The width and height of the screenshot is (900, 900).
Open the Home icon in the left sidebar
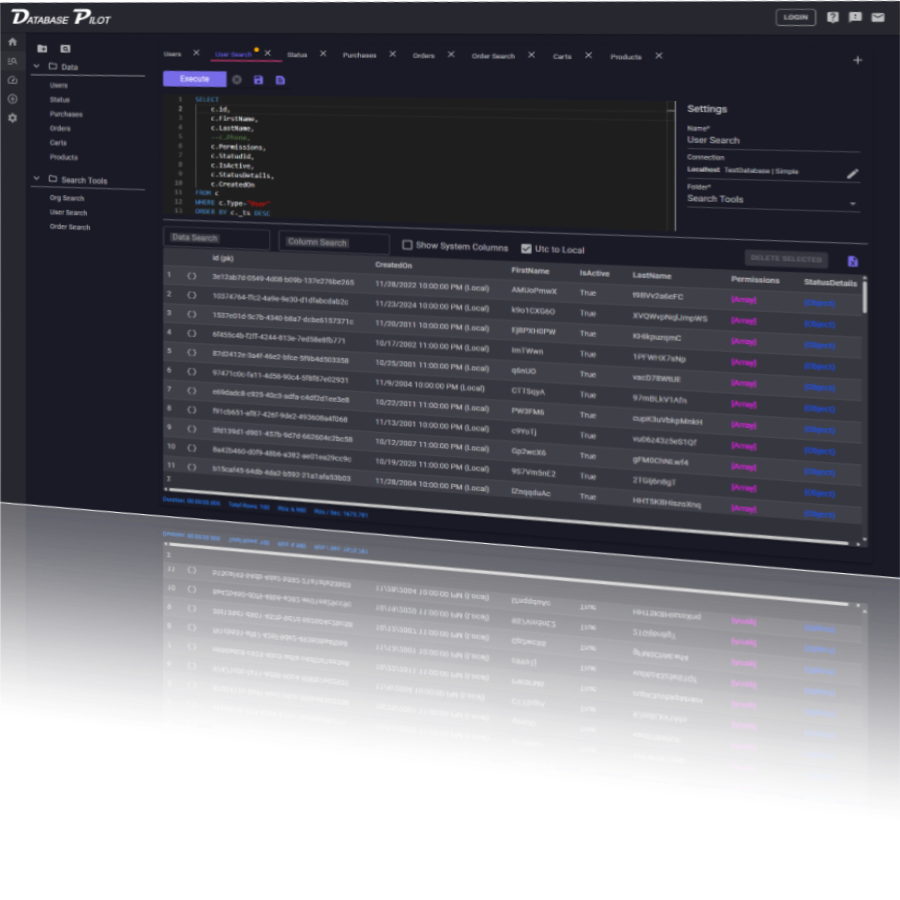click(13, 42)
